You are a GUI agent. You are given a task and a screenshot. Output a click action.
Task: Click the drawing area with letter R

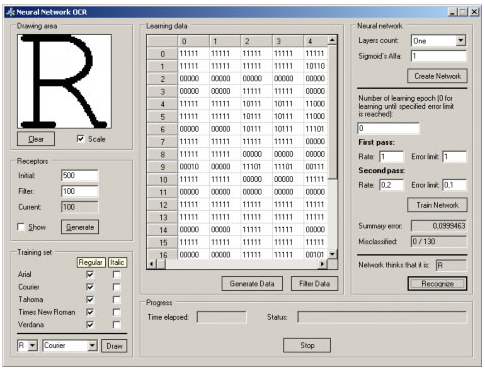coord(64,81)
